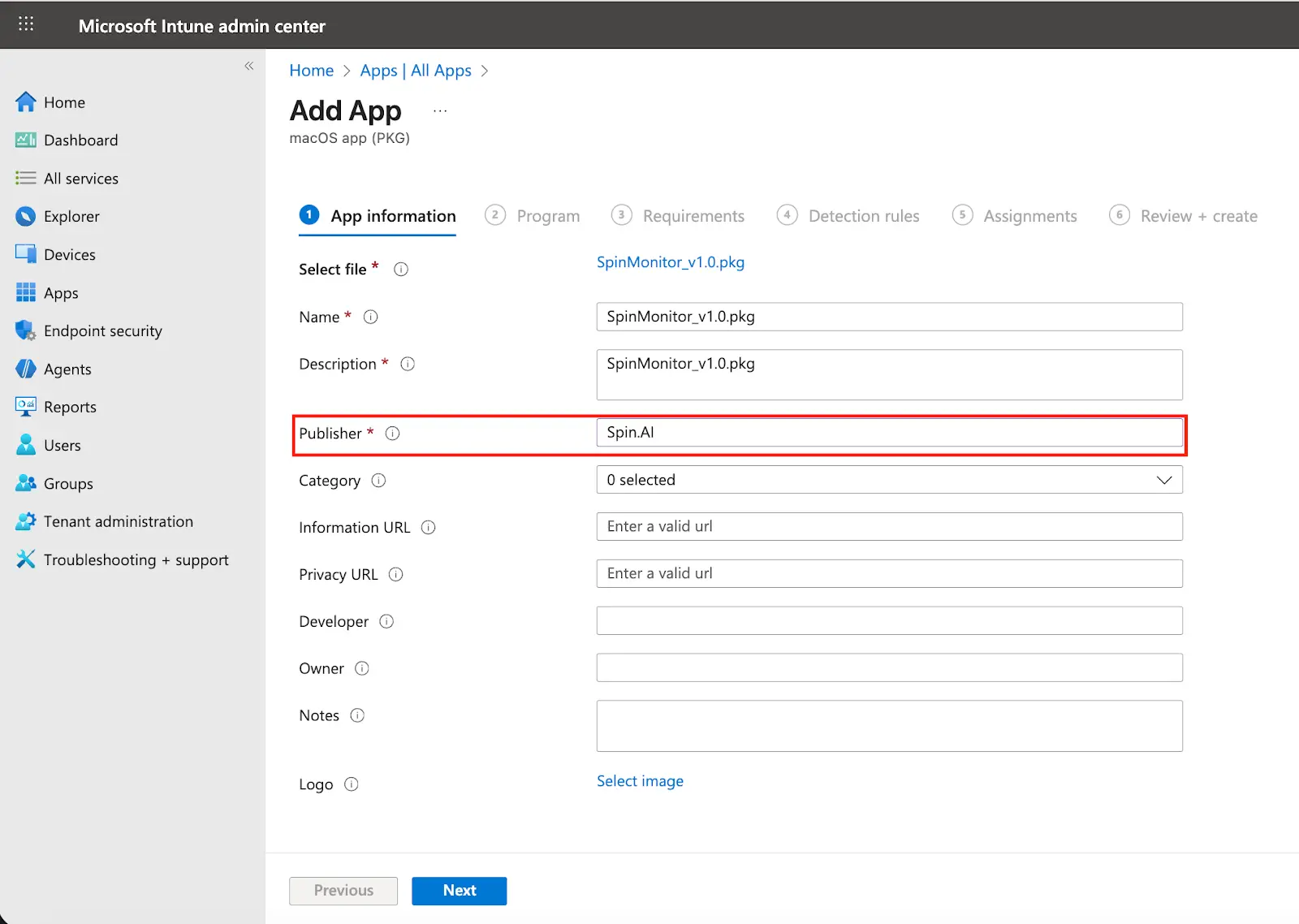Open Agents using its sidebar icon
1299x924 pixels.
pos(26,369)
